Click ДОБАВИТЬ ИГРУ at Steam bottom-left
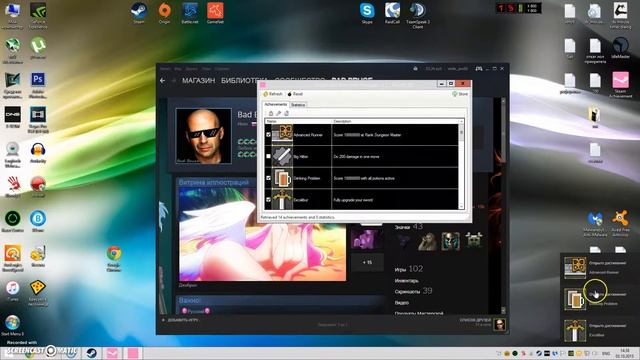The image size is (640, 360). point(180,320)
